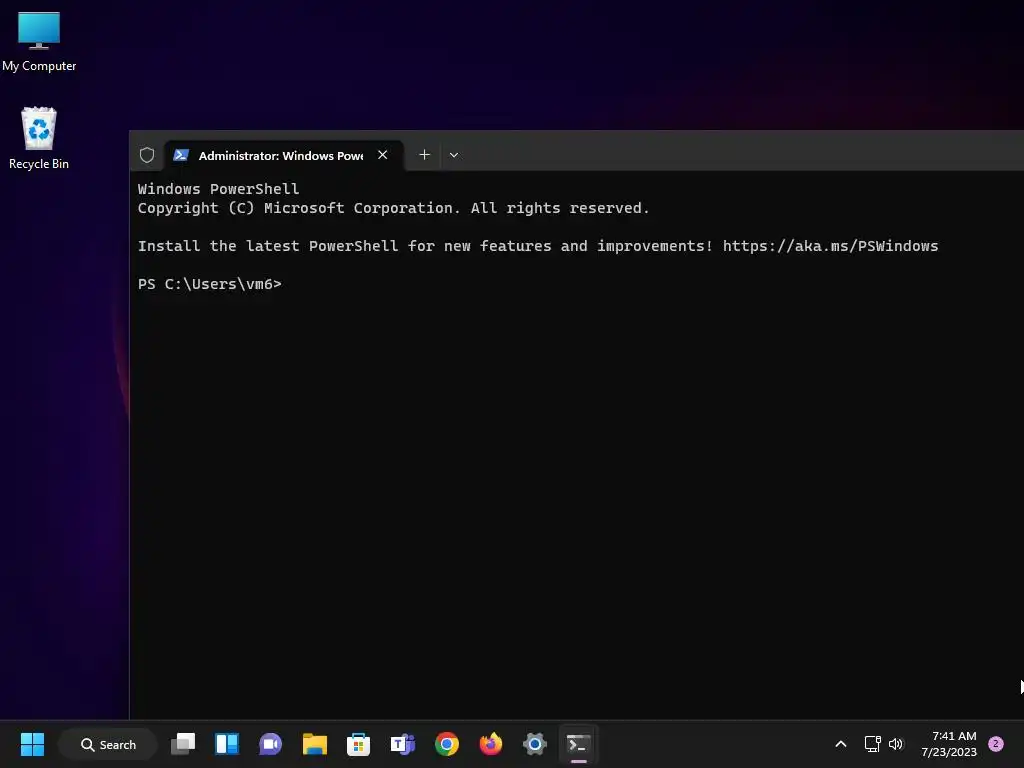Open network status tray icon
This screenshot has width=1024, height=768.
coord(872,744)
